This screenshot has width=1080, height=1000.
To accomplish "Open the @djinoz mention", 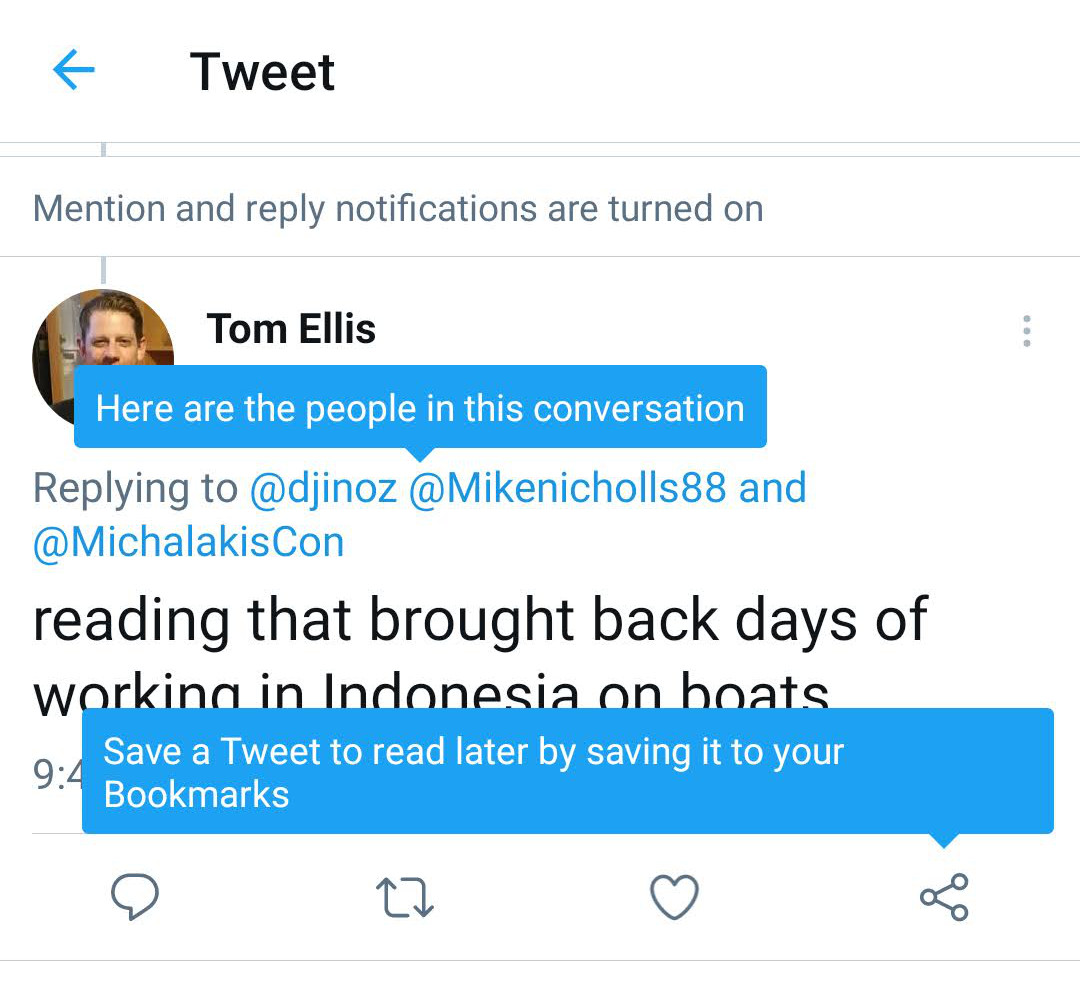I will 323,488.
